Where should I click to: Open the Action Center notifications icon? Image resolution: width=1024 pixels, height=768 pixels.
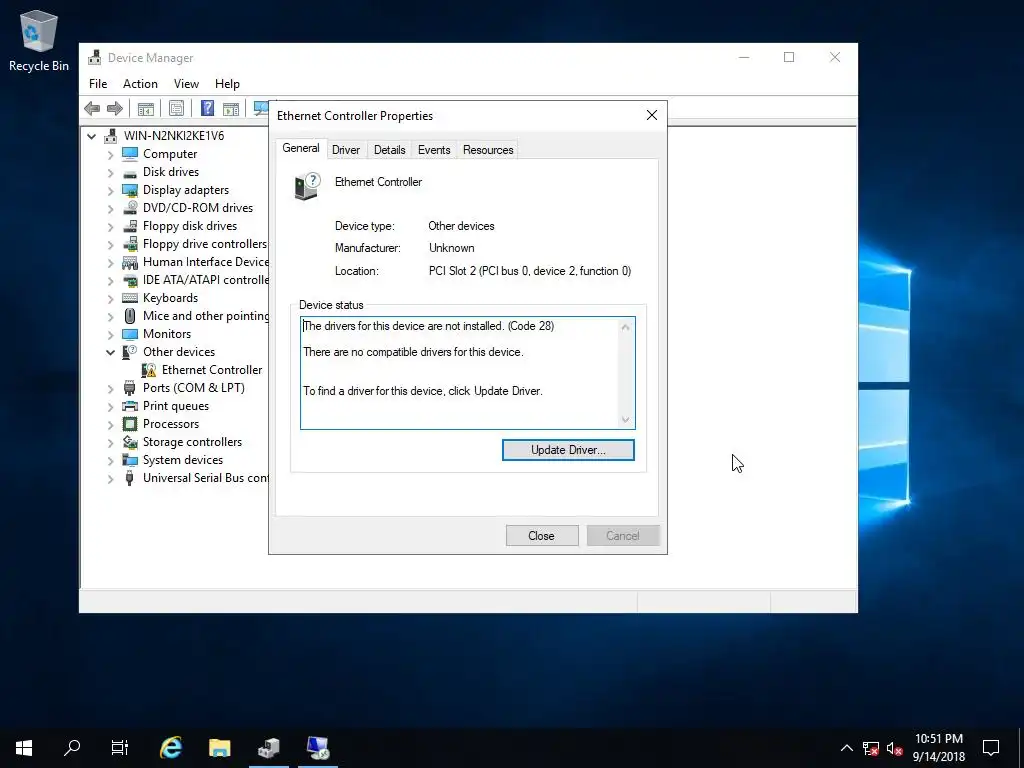991,748
